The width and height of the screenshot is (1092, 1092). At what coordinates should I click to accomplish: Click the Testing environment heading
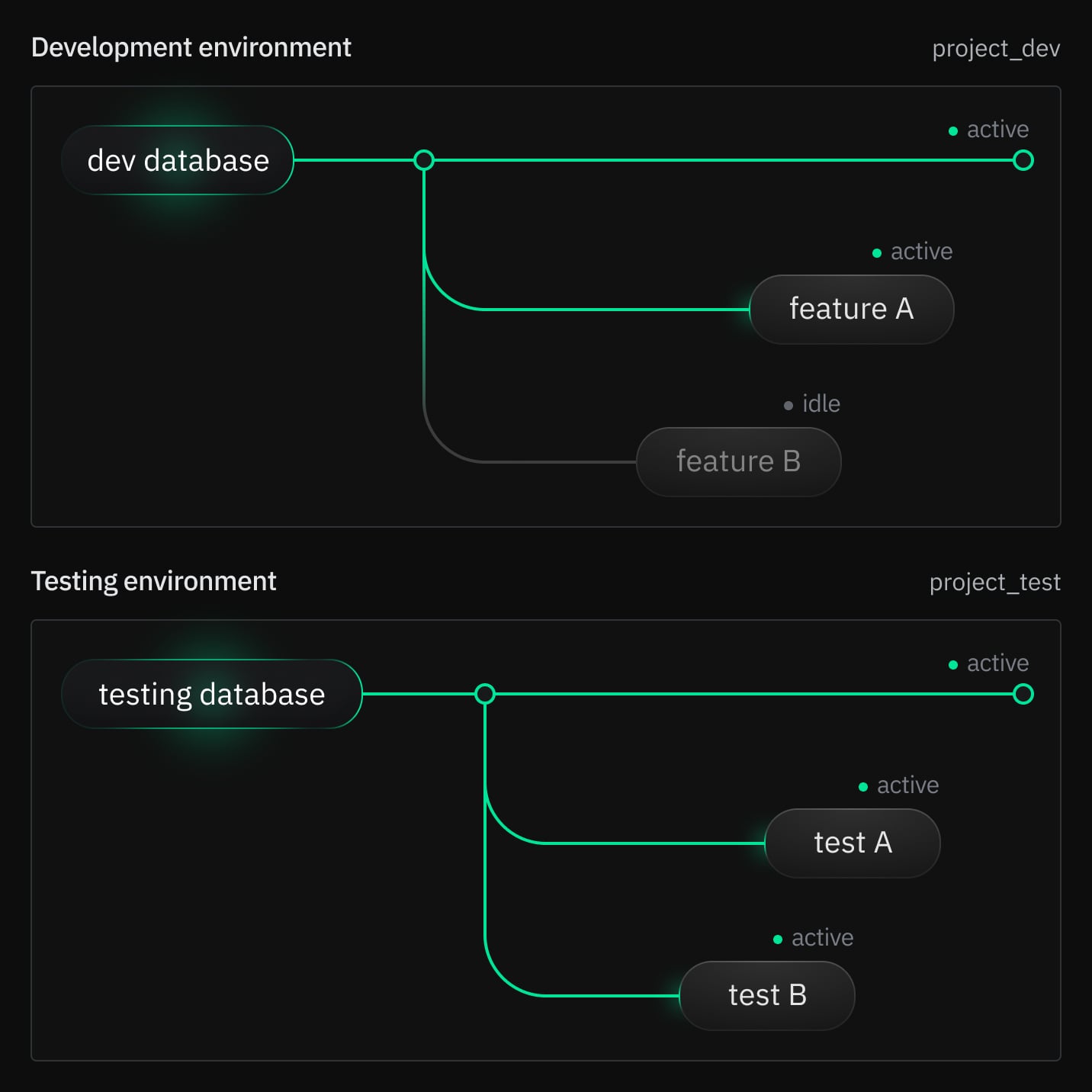point(153,581)
